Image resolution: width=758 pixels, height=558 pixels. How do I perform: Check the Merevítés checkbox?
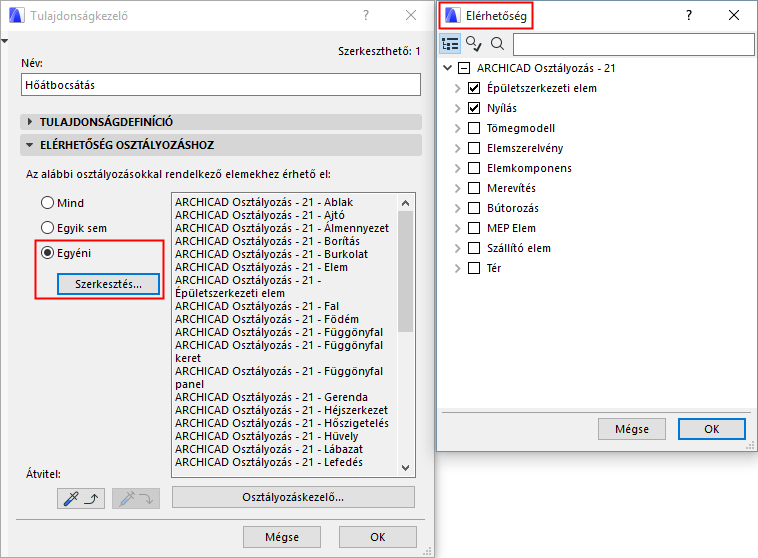pos(474,188)
